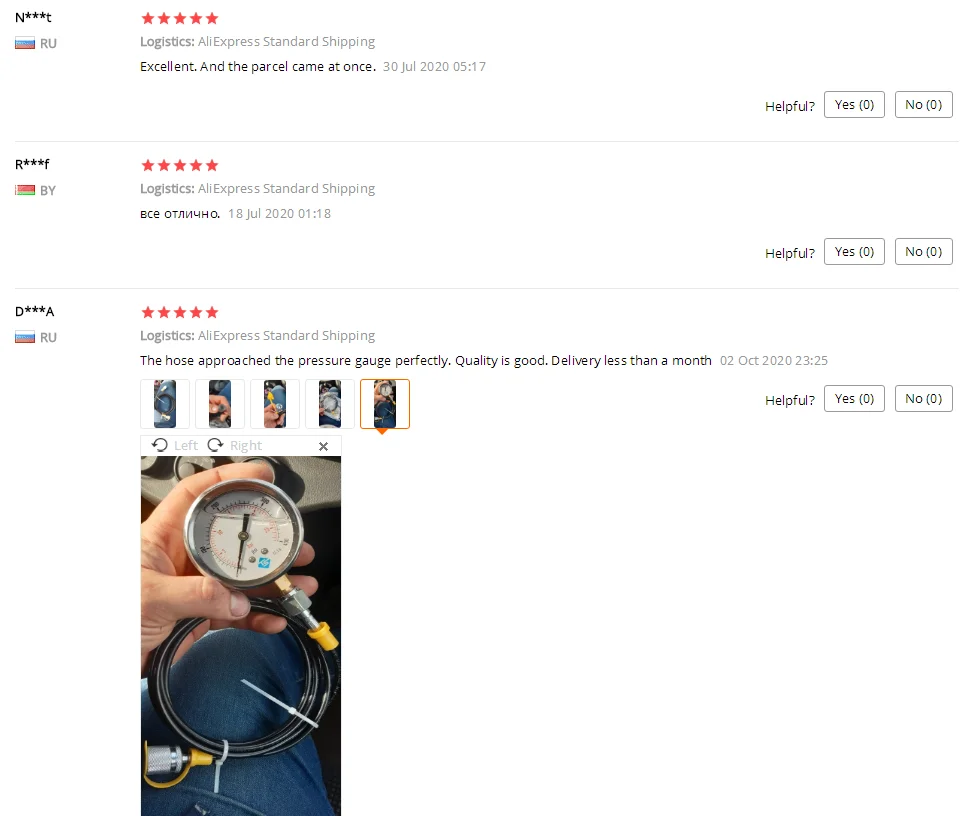Vote Yes on R***f's review
The width and height of the screenshot is (962, 816).
pyautogui.click(x=854, y=252)
